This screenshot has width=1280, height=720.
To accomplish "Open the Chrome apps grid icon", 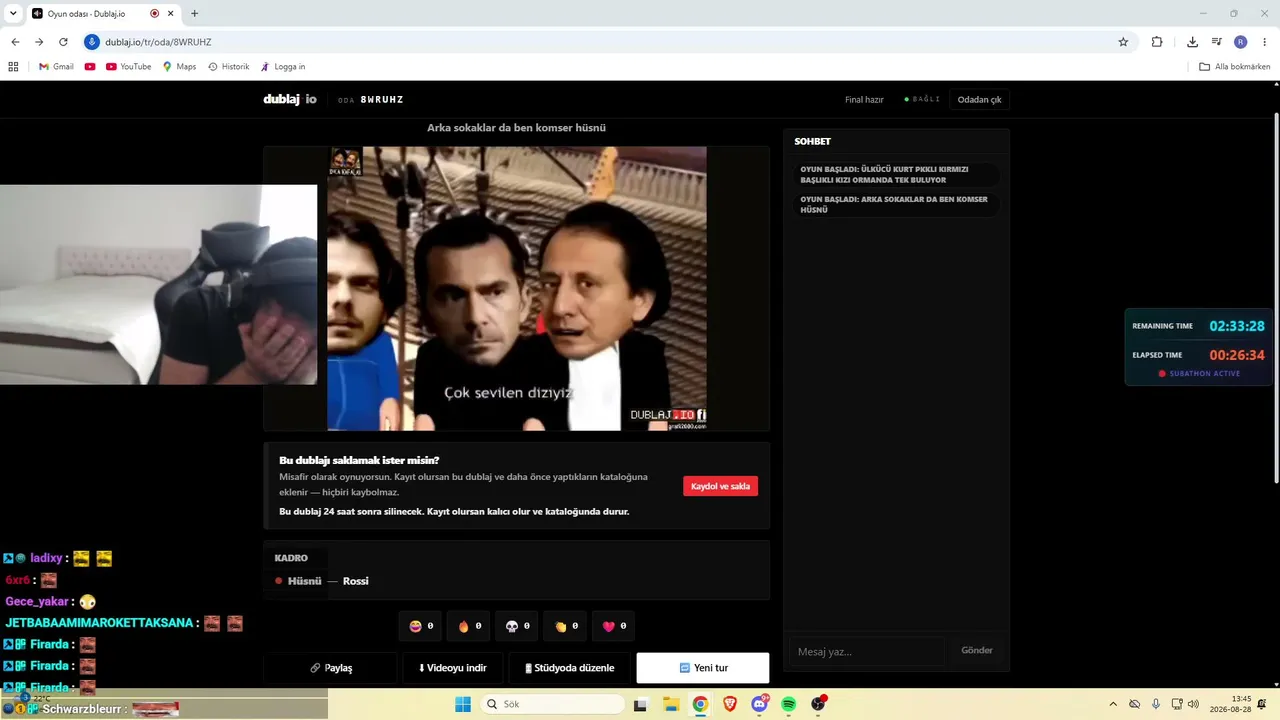I will (13, 67).
